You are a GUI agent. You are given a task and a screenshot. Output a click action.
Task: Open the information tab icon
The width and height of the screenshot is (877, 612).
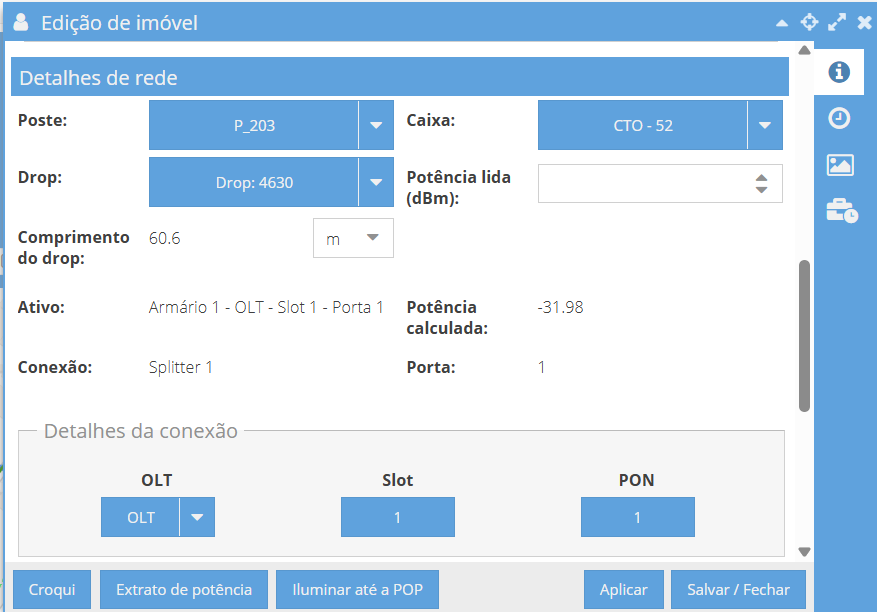(839, 72)
